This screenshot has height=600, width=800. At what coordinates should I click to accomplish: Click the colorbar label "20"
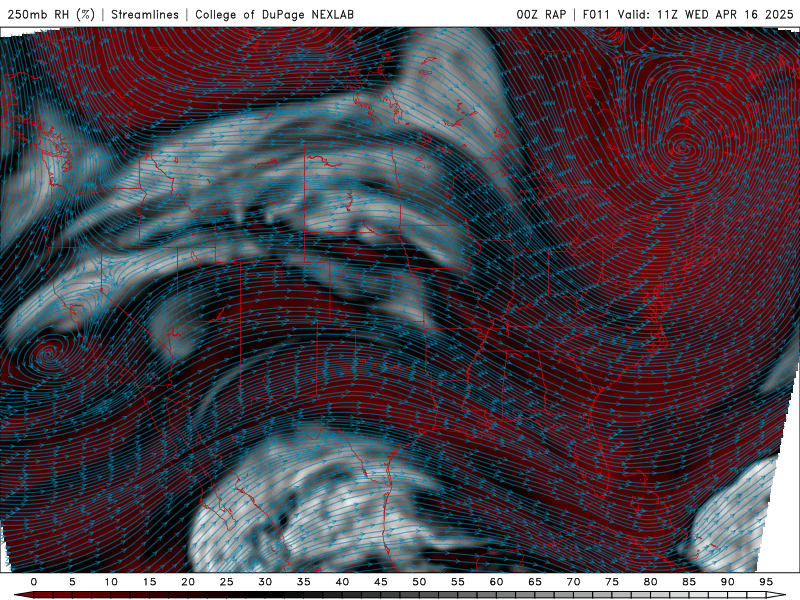(188, 582)
